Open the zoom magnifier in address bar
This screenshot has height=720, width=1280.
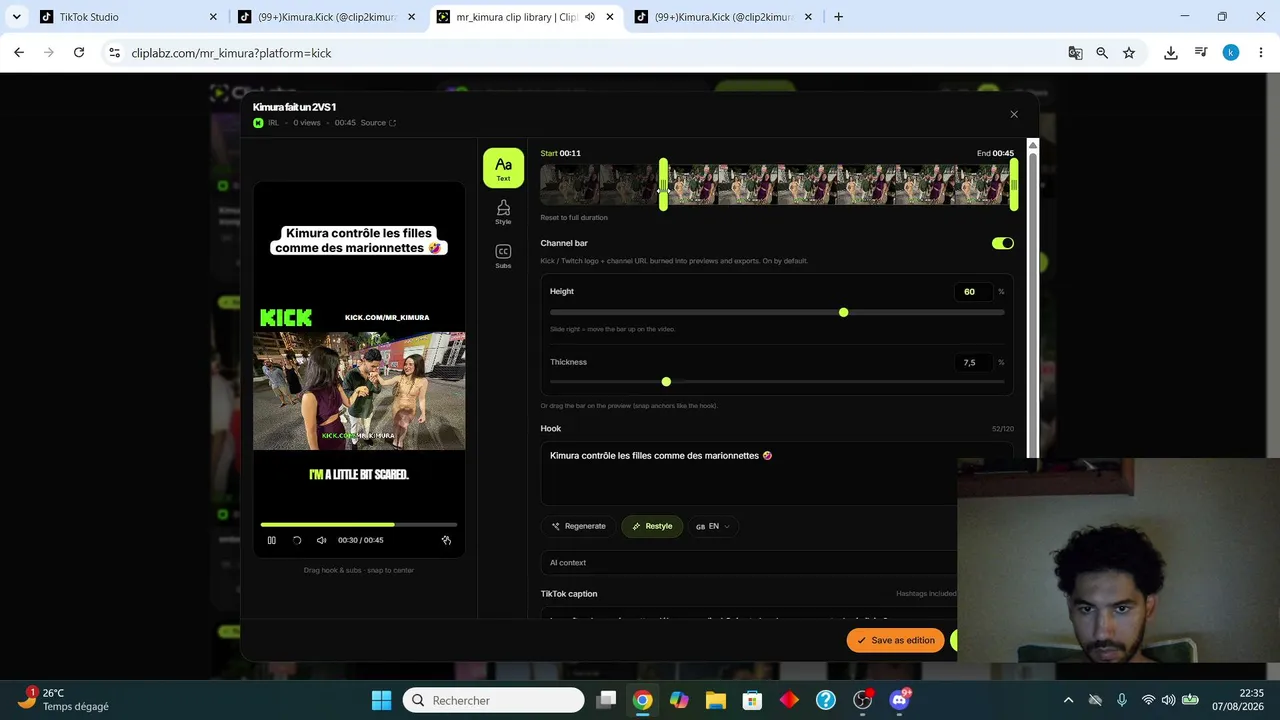tap(1102, 53)
